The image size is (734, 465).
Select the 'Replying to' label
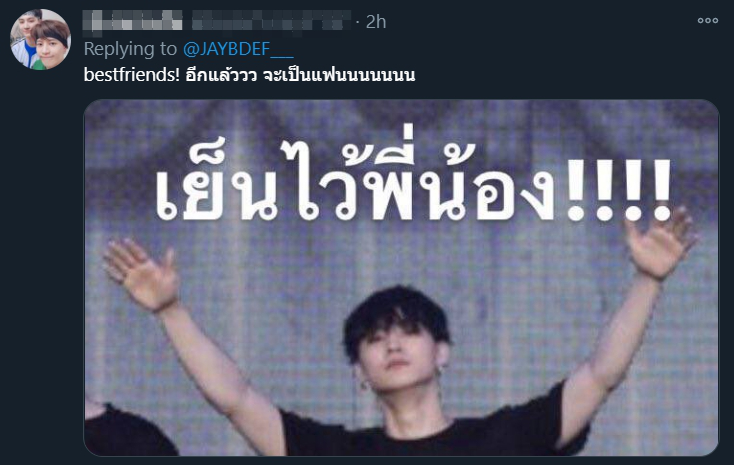point(130,49)
